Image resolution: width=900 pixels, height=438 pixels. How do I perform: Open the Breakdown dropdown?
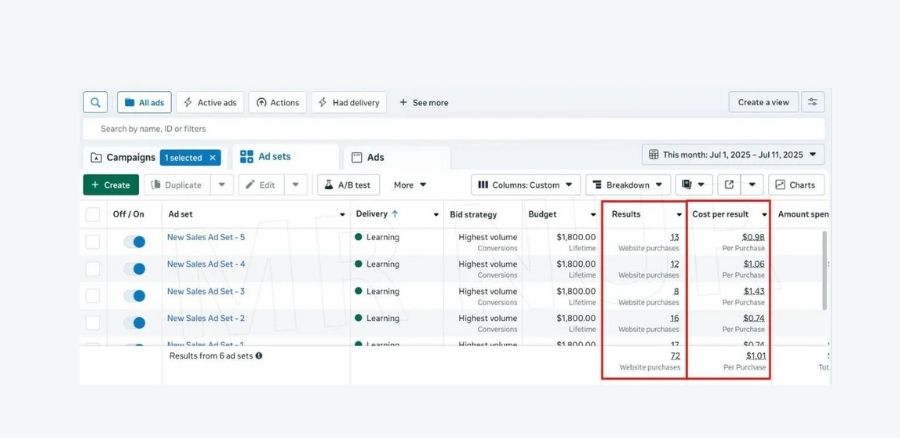(x=628, y=185)
